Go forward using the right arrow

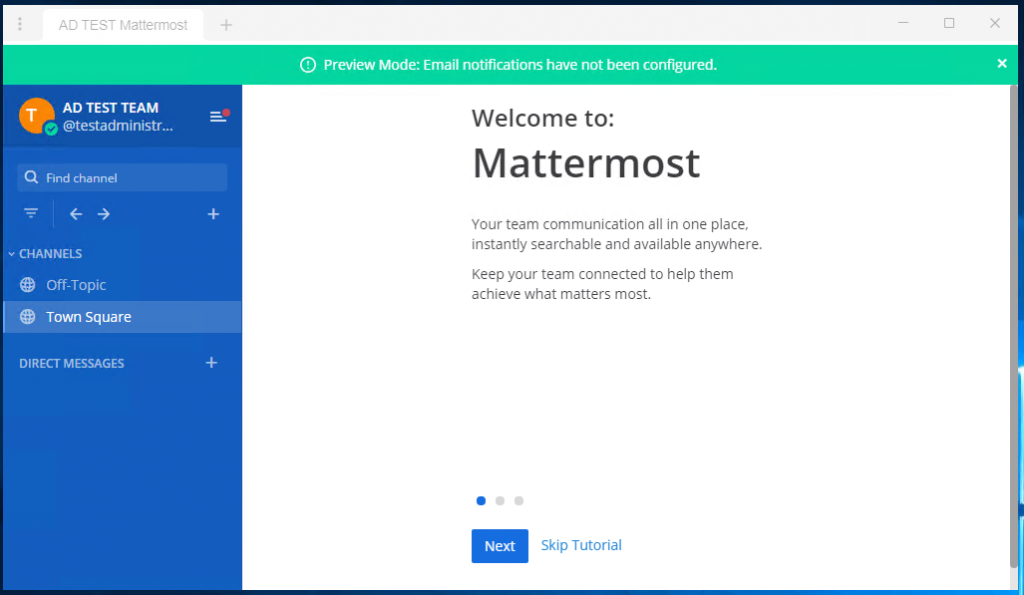(104, 214)
